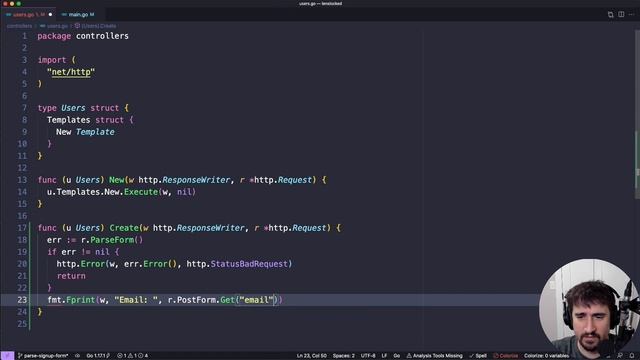
Task: Open the notifications bell icon
Action: coord(632,356)
